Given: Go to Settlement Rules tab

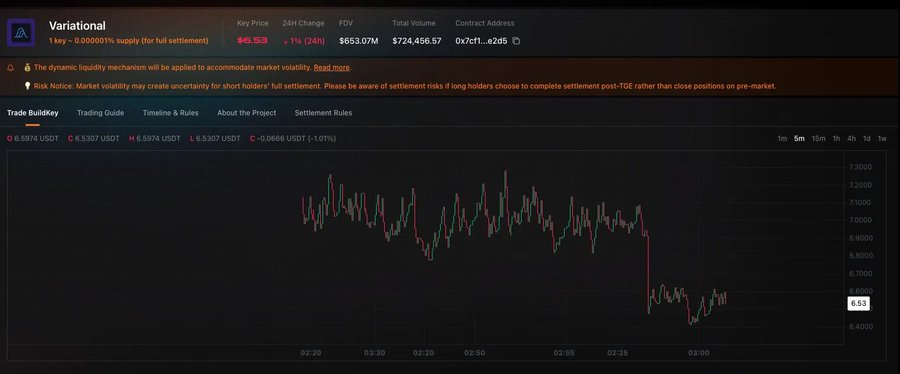Looking at the screenshot, I should (323, 113).
